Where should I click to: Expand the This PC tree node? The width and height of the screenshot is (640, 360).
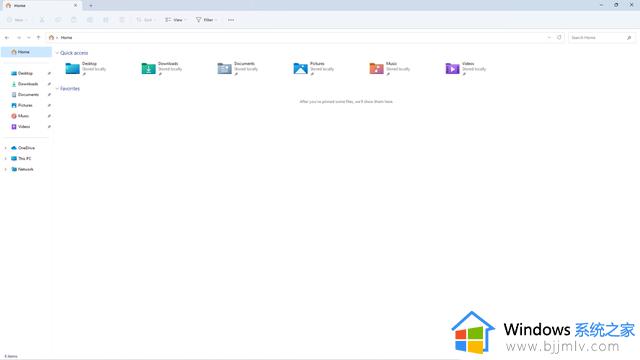coord(5,158)
